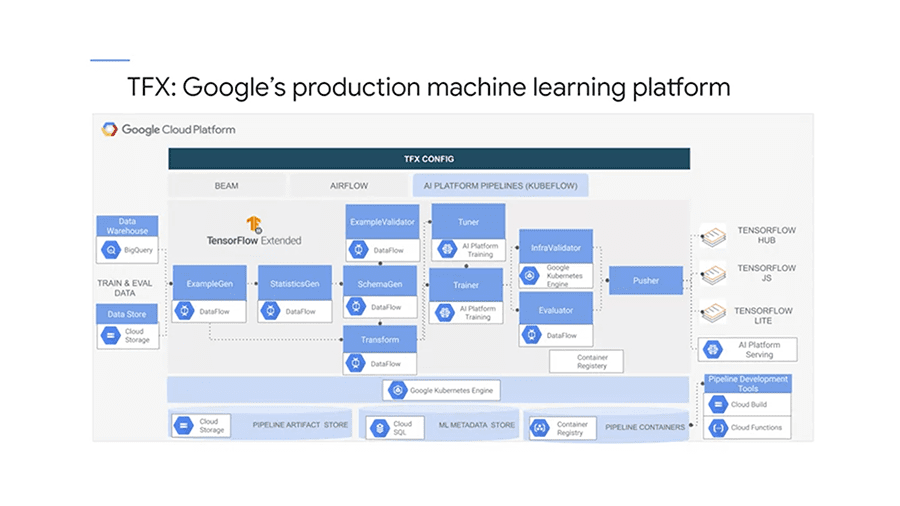
Task: Click the Cloud Build icon
Action: point(717,404)
